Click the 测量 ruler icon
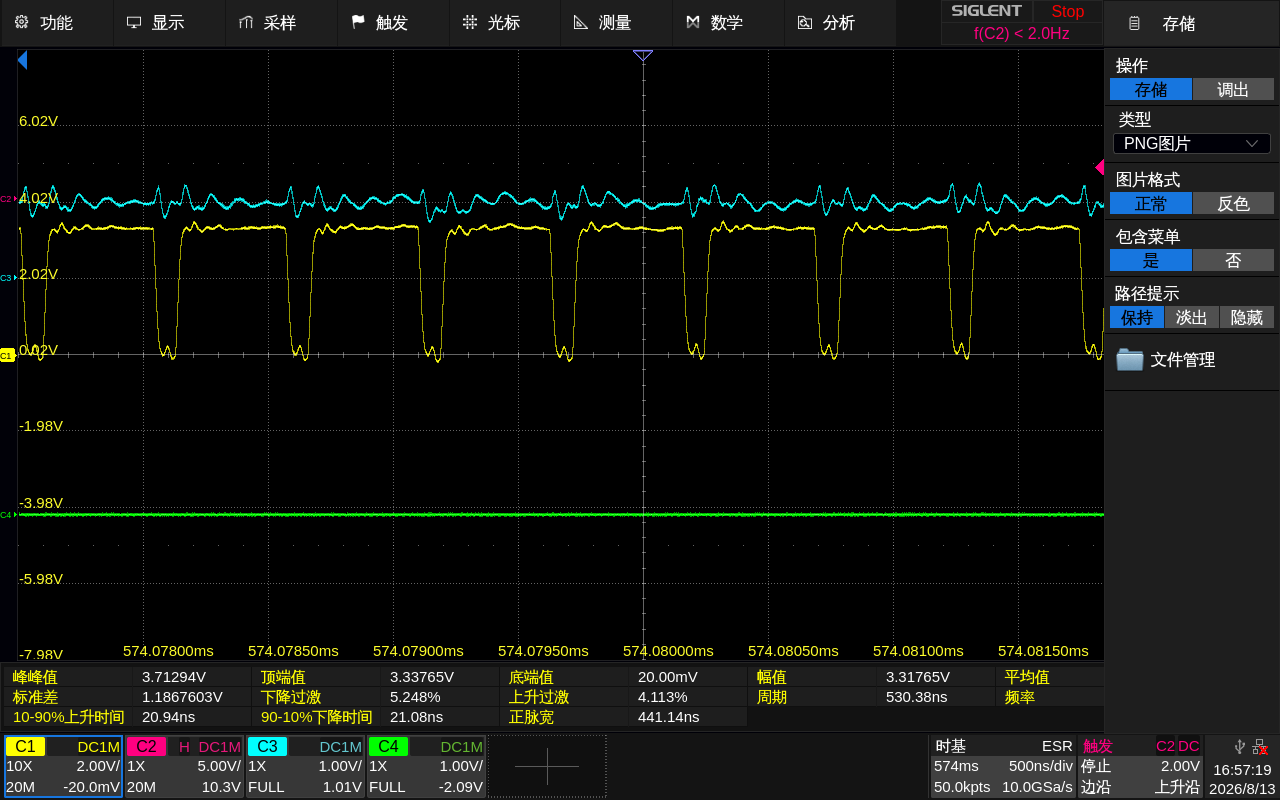Image resolution: width=1280 pixels, height=800 pixels. point(581,22)
